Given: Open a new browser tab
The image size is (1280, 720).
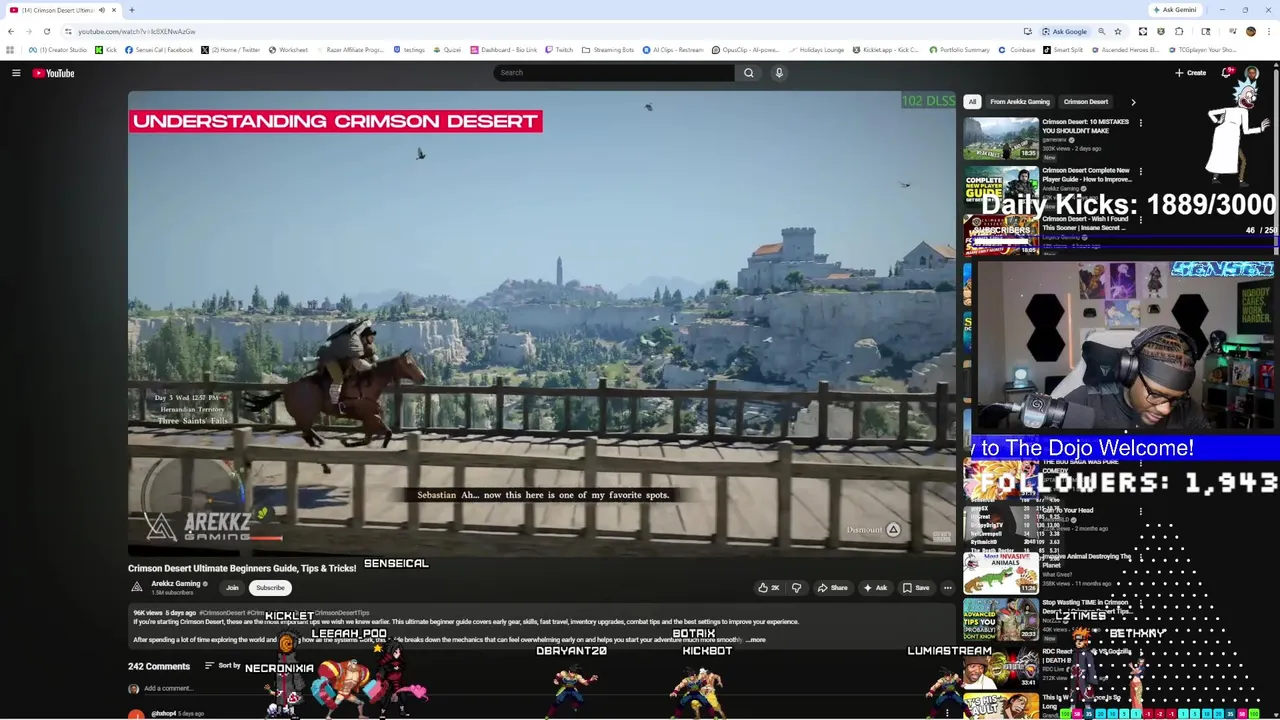Looking at the screenshot, I should (131, 10).
